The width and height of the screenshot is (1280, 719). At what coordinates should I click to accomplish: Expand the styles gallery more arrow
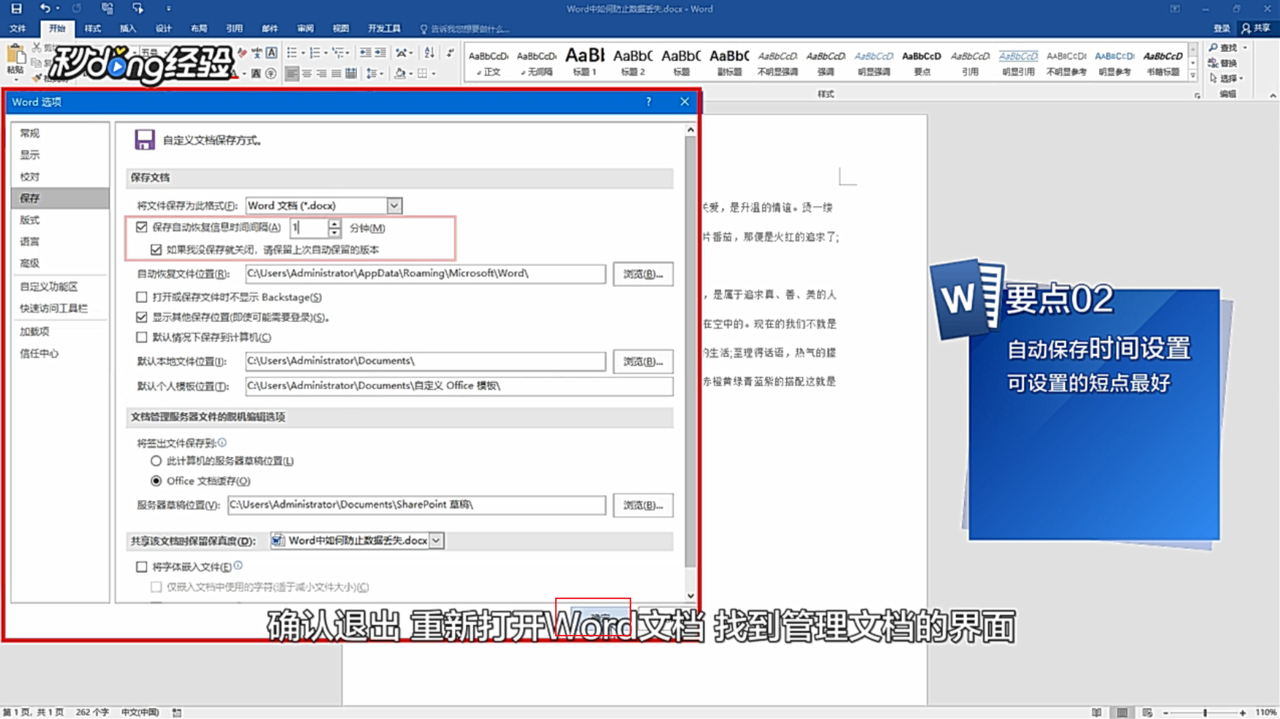(1193, 76)
